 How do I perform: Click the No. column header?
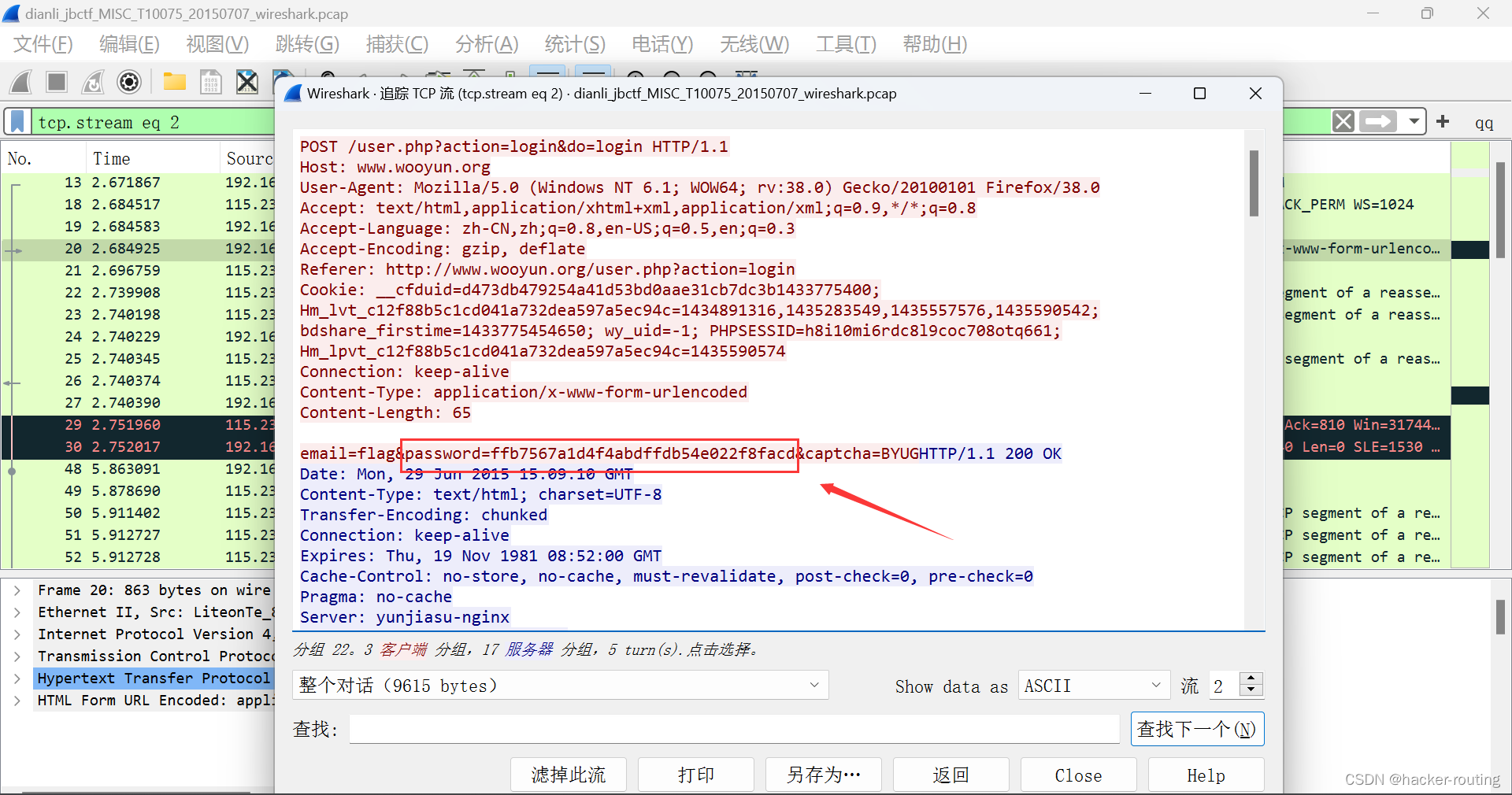43,158
